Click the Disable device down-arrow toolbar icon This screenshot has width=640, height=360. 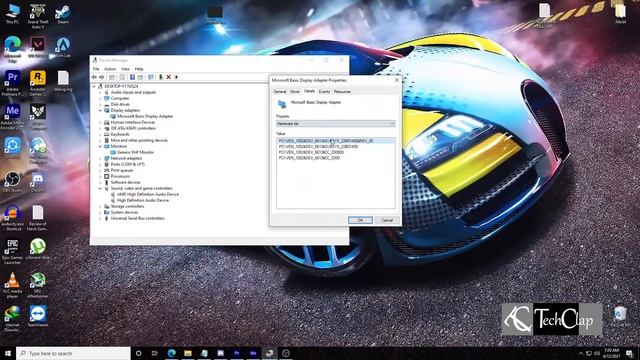[x=176, y=77]
